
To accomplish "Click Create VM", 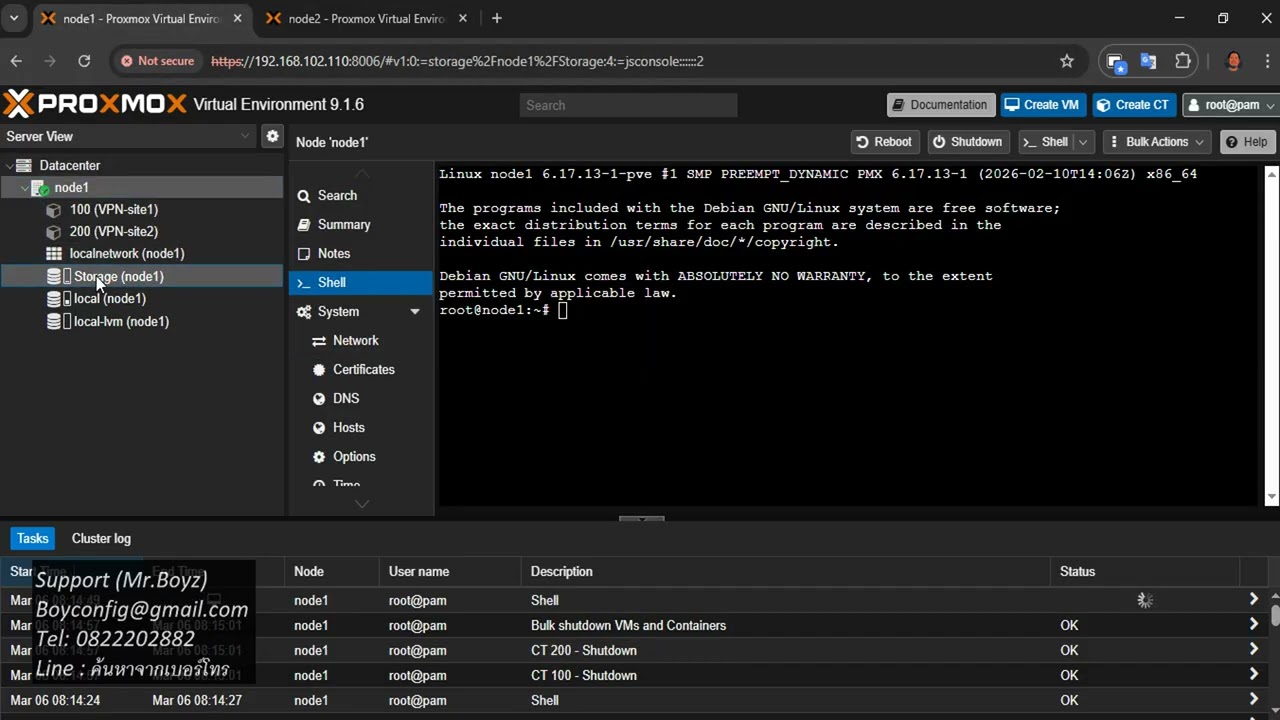I will pos(1043,105).
